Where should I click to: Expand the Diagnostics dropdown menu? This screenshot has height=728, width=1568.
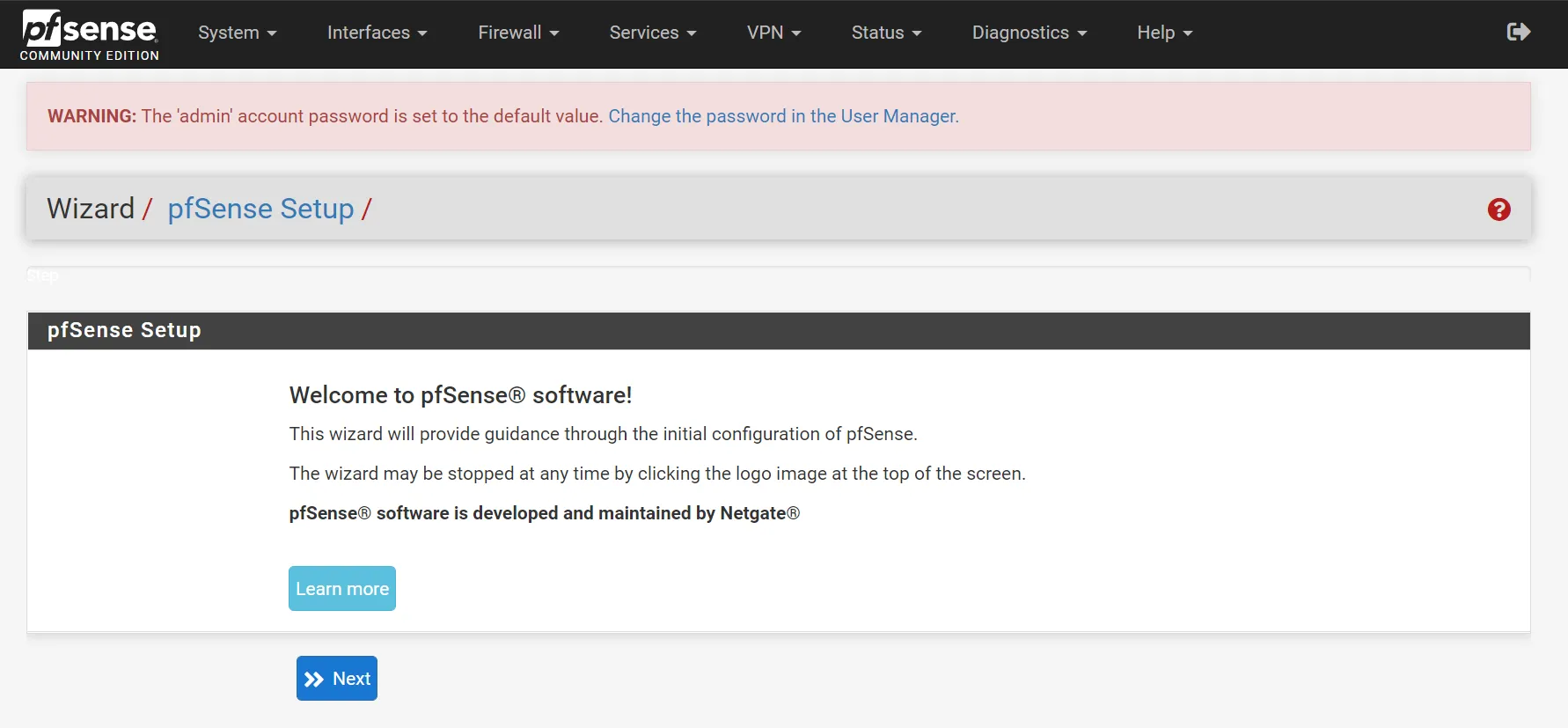(1029, 33)
